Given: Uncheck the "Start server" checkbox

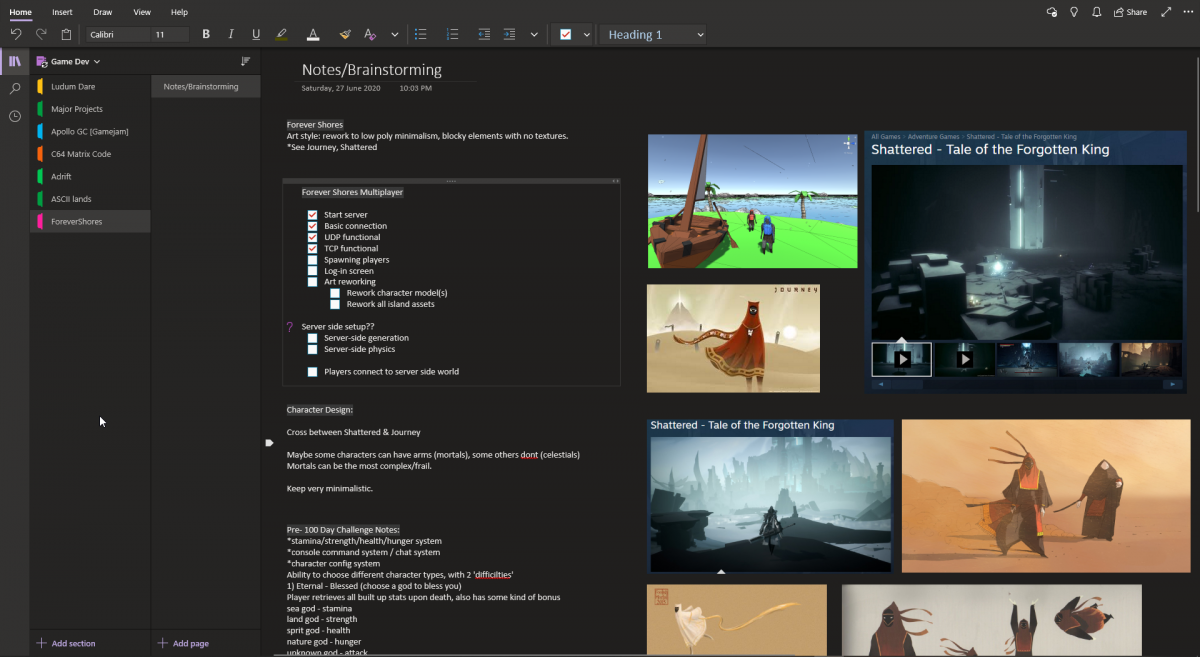Looking at the screenshot, I should pyautogui.click(x=313, y=215).
